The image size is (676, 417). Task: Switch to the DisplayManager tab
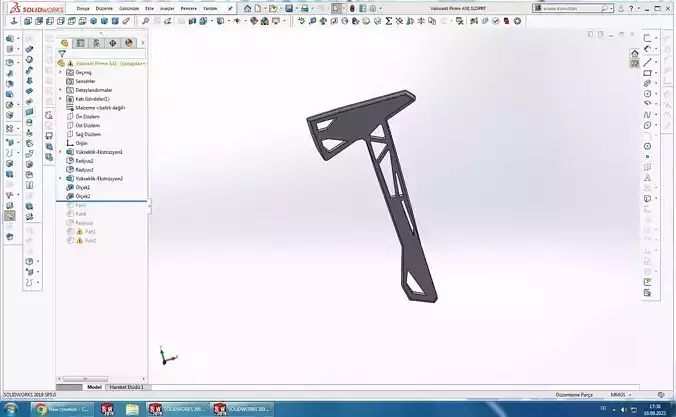pos(128,43)
